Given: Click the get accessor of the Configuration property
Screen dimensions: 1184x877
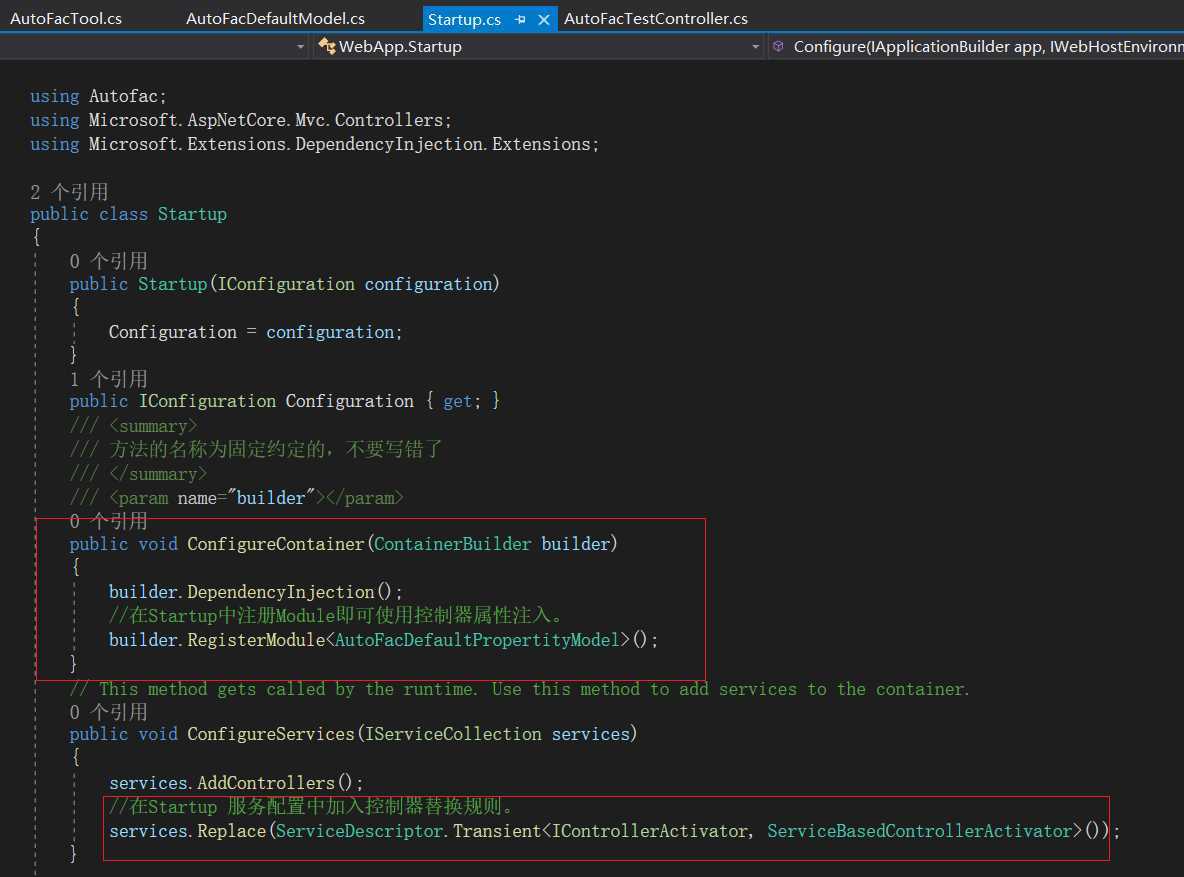Looking at the screenshot, I should [458, 401].
